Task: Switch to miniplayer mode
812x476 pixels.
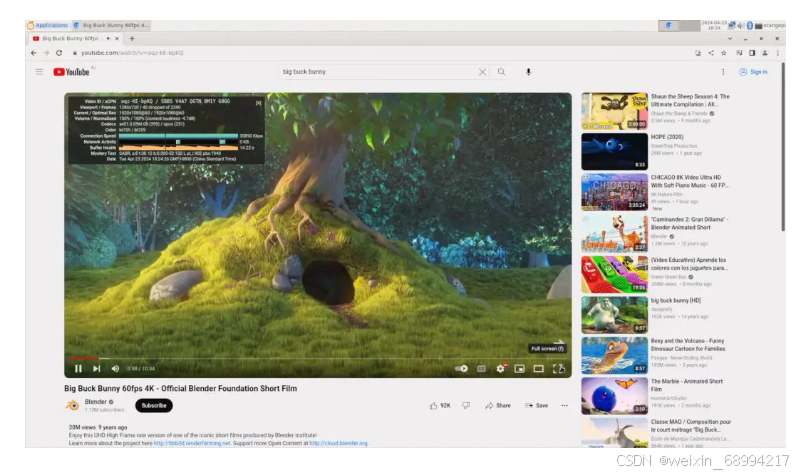Action: click(x=519, y=369)
